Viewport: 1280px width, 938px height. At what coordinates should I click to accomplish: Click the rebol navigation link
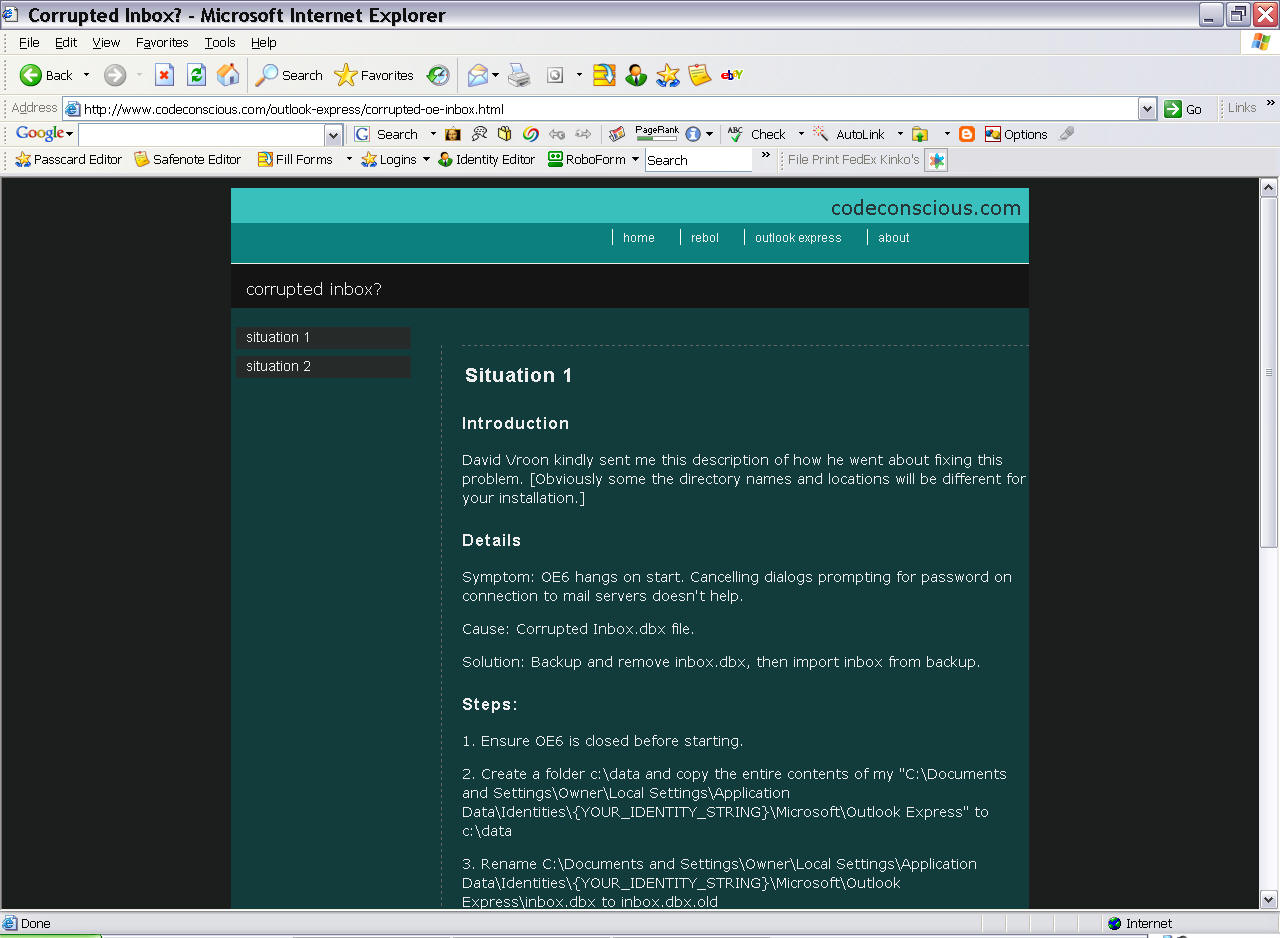point(705,238)
